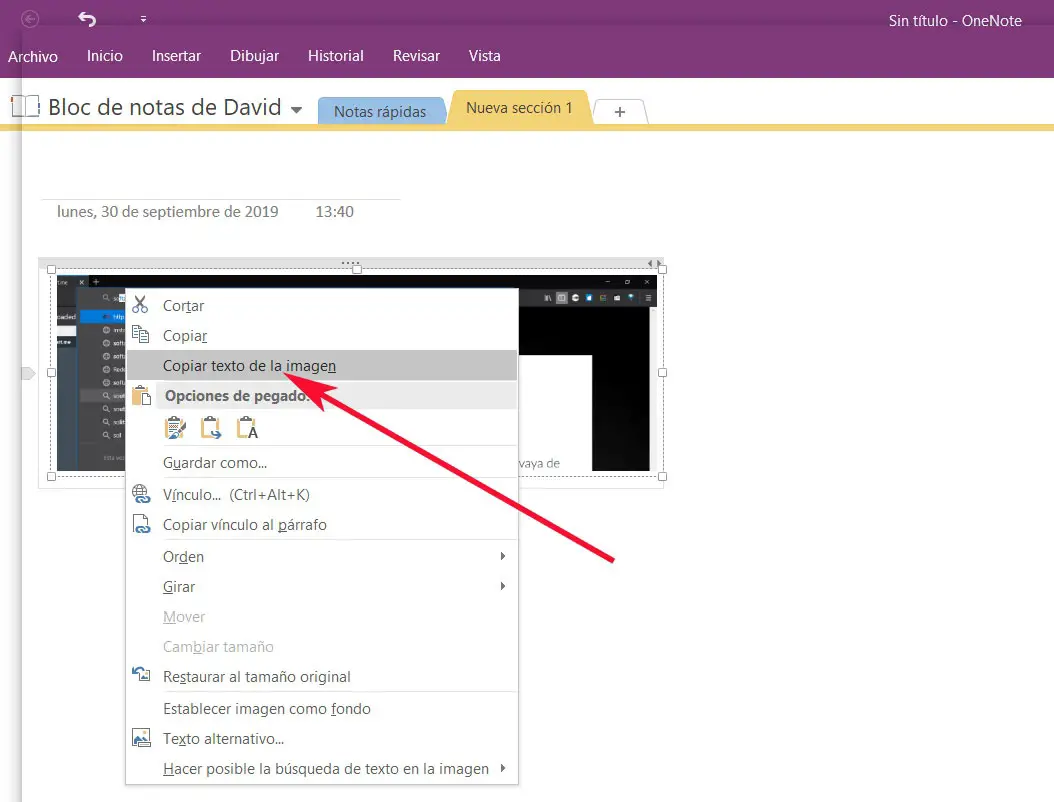Choose Copiar from the context menu
Image resolution: width=1054 pixels, height=802 pixels.
tap(321, 335)
